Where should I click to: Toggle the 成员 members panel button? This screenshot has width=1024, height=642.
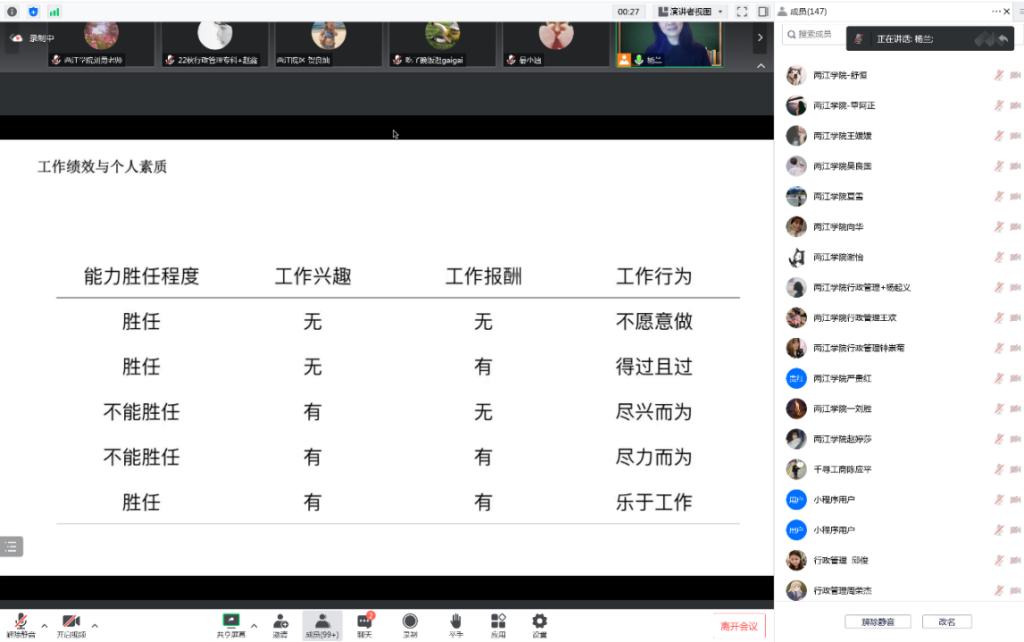[x=321, y=622]
